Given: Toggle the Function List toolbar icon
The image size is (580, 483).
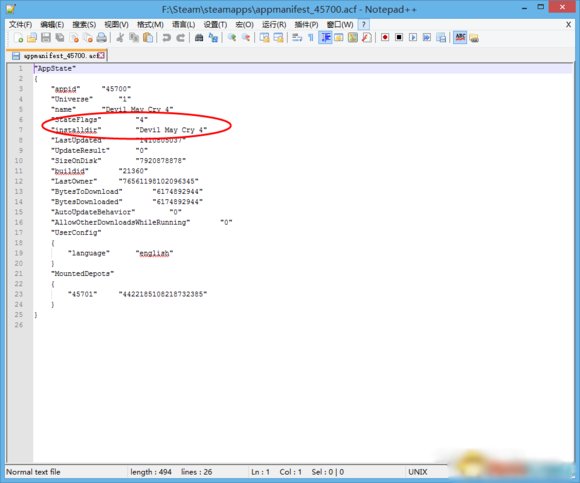Looking at the screenshot, I should 367,38.
